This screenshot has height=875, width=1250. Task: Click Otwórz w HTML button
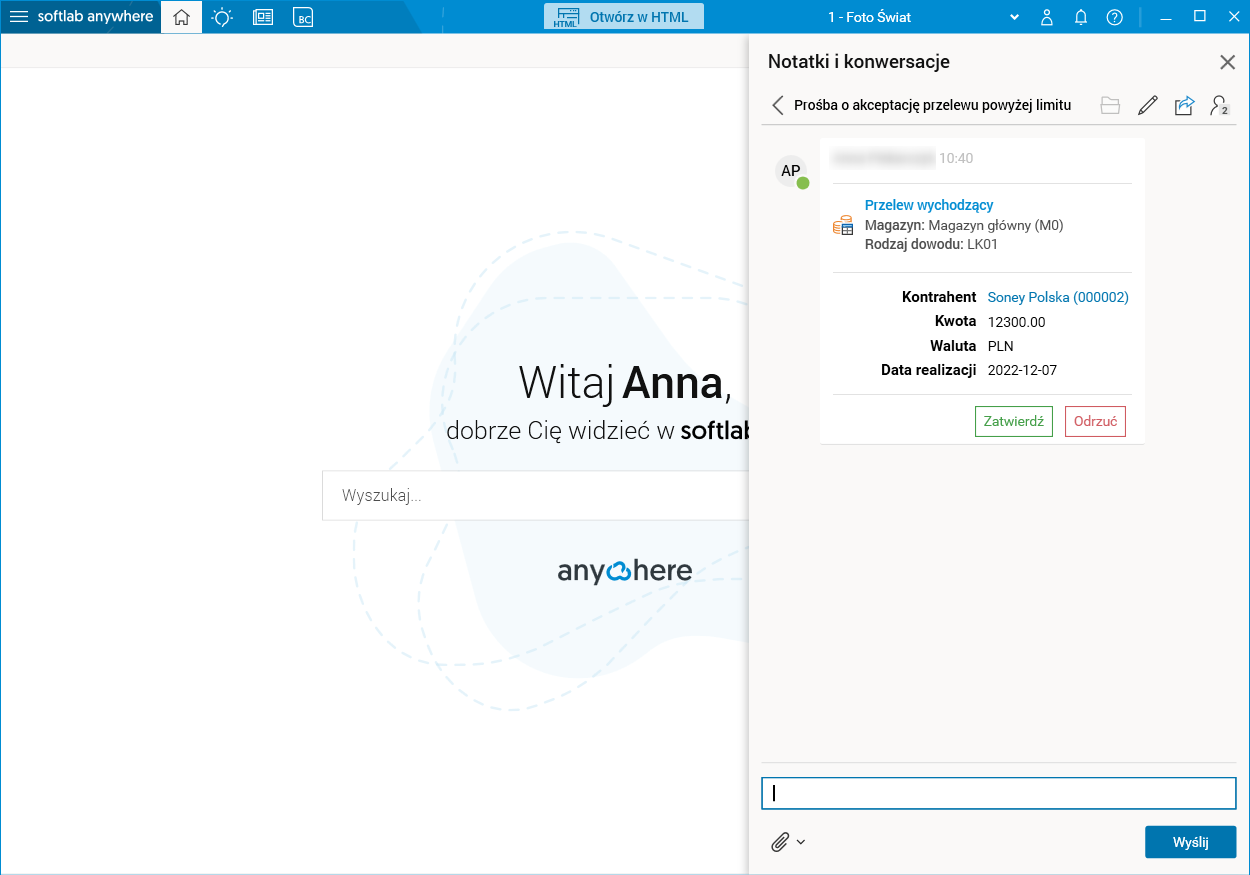point(624,17)
